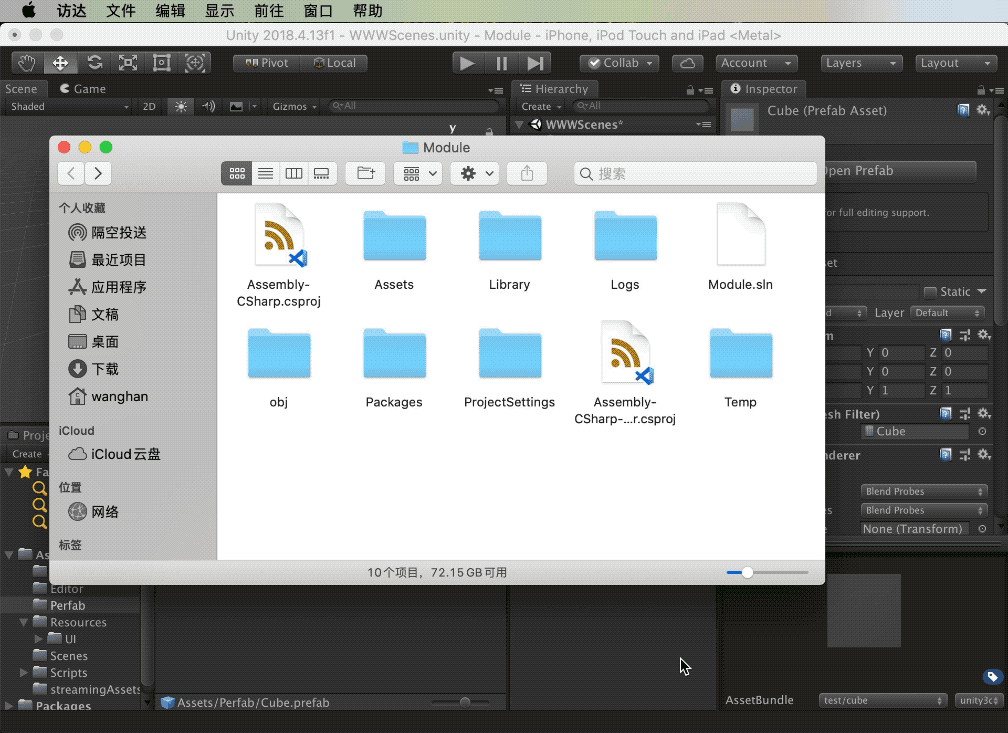Viewport: 1008px width, 733px height.
Task: Open the AssetBundle test/cube dropdown
Action: pyautogui.click(x=883, y=700)
